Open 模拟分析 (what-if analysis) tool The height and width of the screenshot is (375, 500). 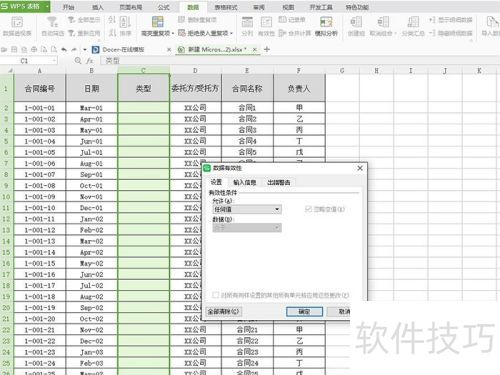click(326, 26)
